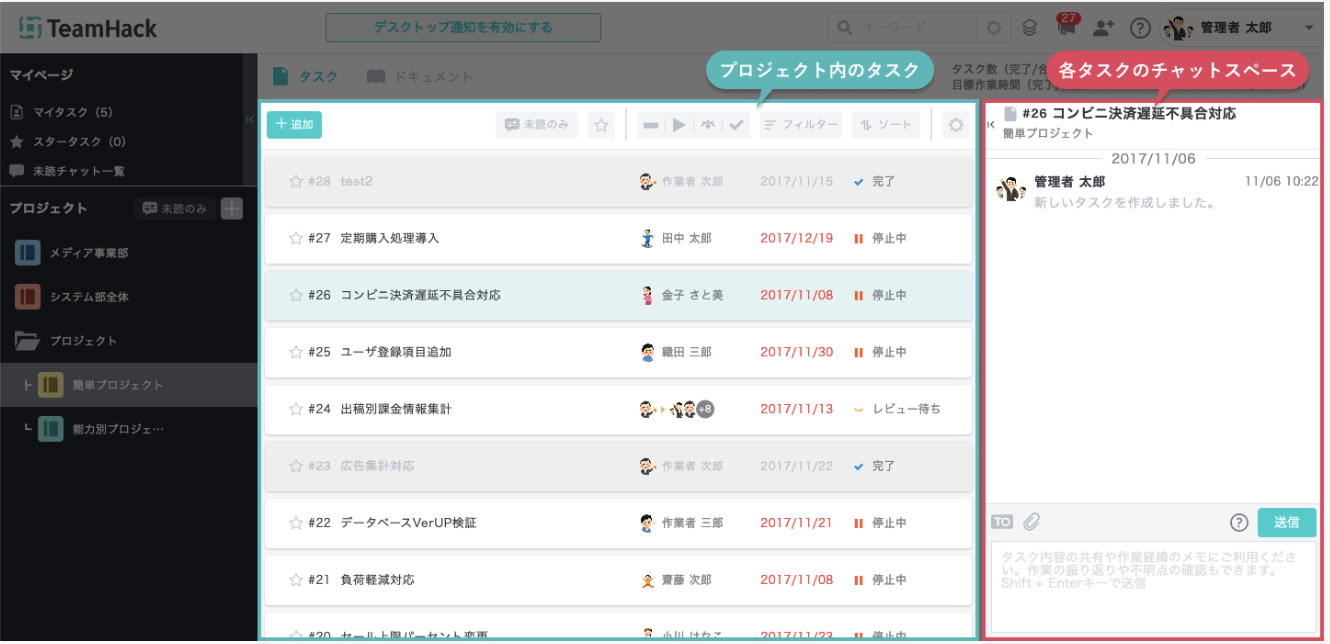The width and height of the screenshot is (1330, 644).
Task: Filter tasks by in-progress play icon
Action: pos(679,125)
